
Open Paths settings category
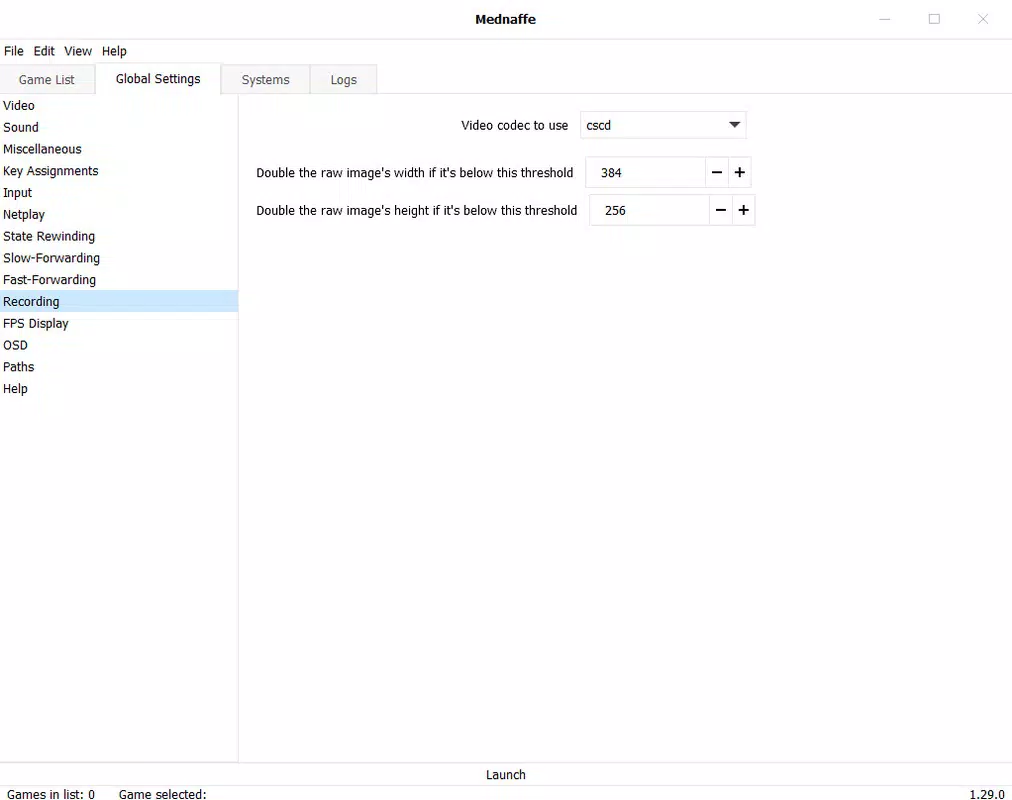click(119, 366)
